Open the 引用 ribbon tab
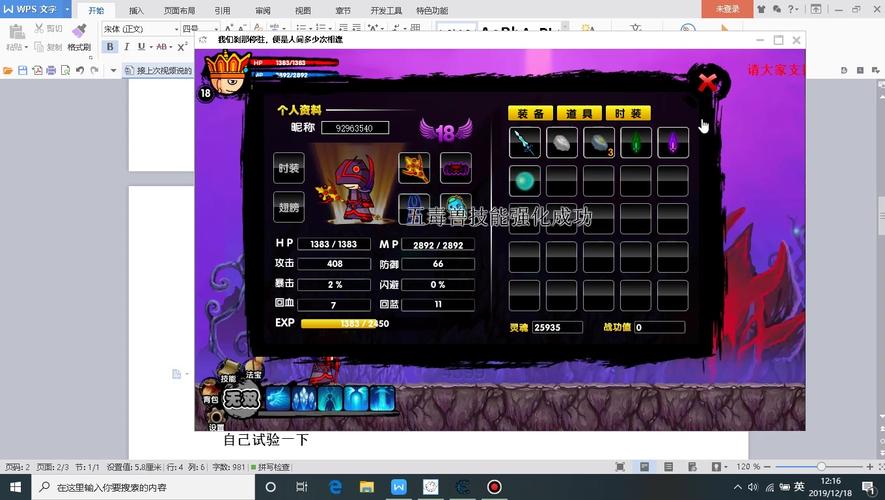Image resolution: width=885 pixels, height=500 pixels. tap(222, 10)
